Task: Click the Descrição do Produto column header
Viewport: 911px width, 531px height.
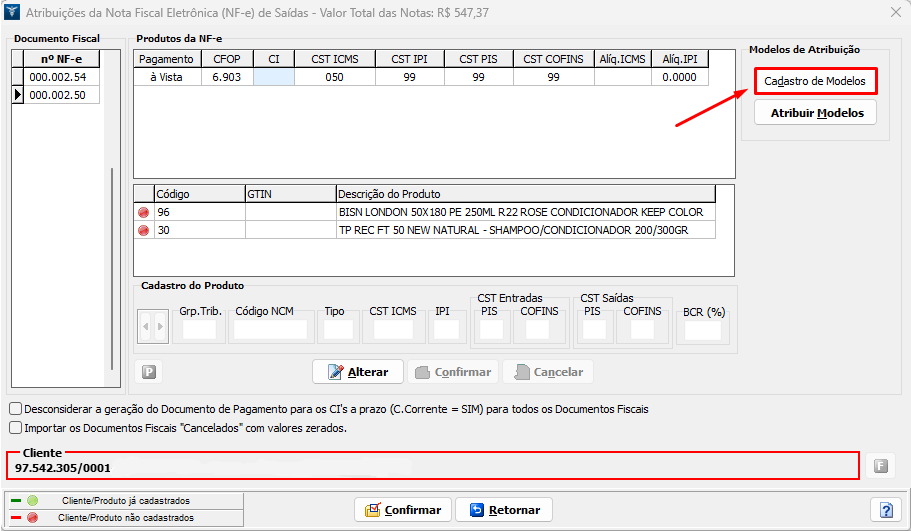Action: click(525, 193)
